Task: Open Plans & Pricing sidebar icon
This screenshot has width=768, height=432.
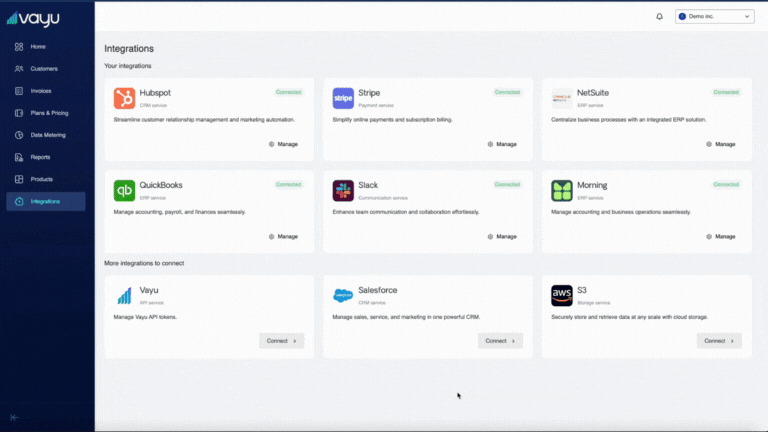Action: click(19, 113)
